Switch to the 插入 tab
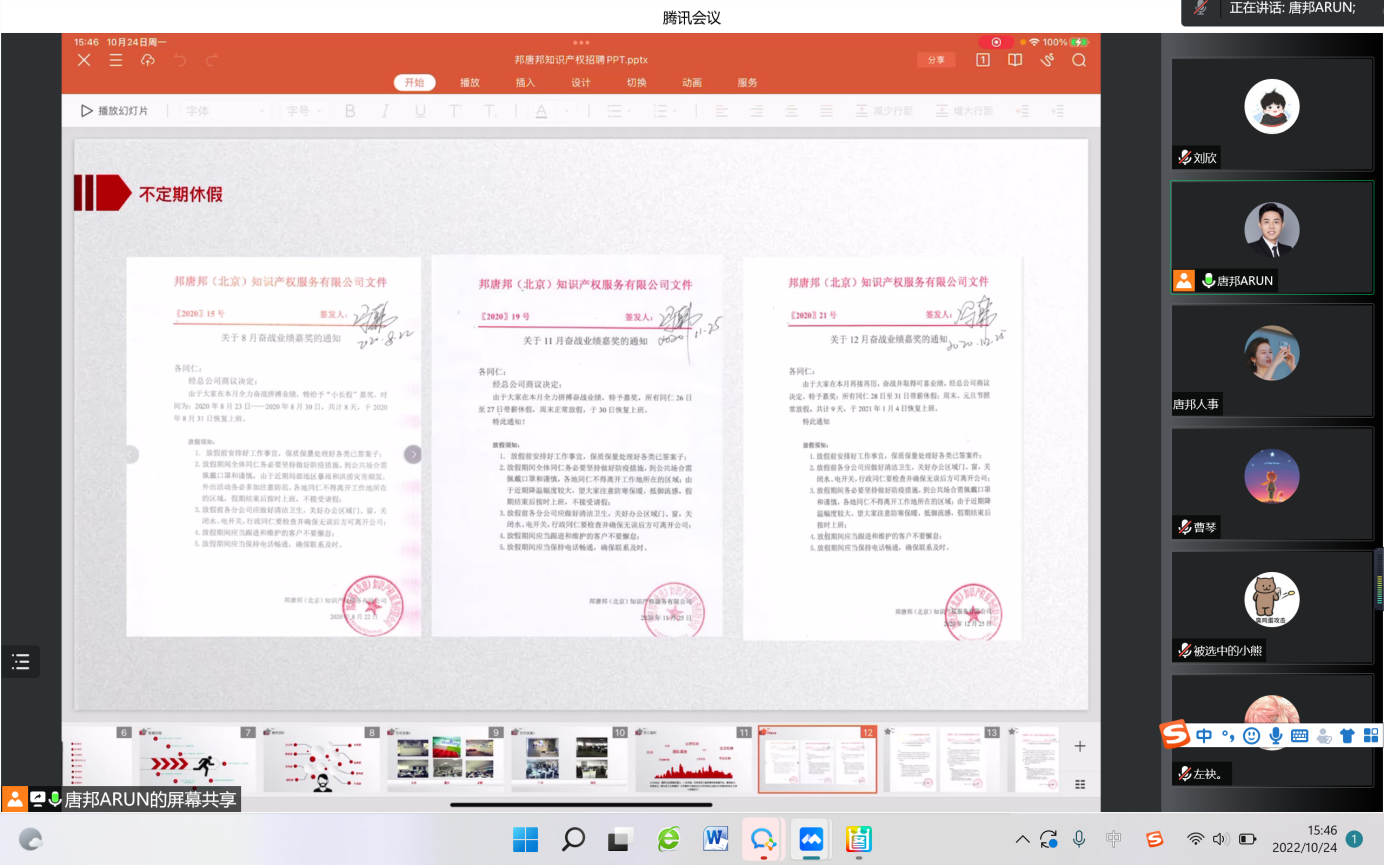Screen dimensions: 1384x865 [x=525, y=83]
